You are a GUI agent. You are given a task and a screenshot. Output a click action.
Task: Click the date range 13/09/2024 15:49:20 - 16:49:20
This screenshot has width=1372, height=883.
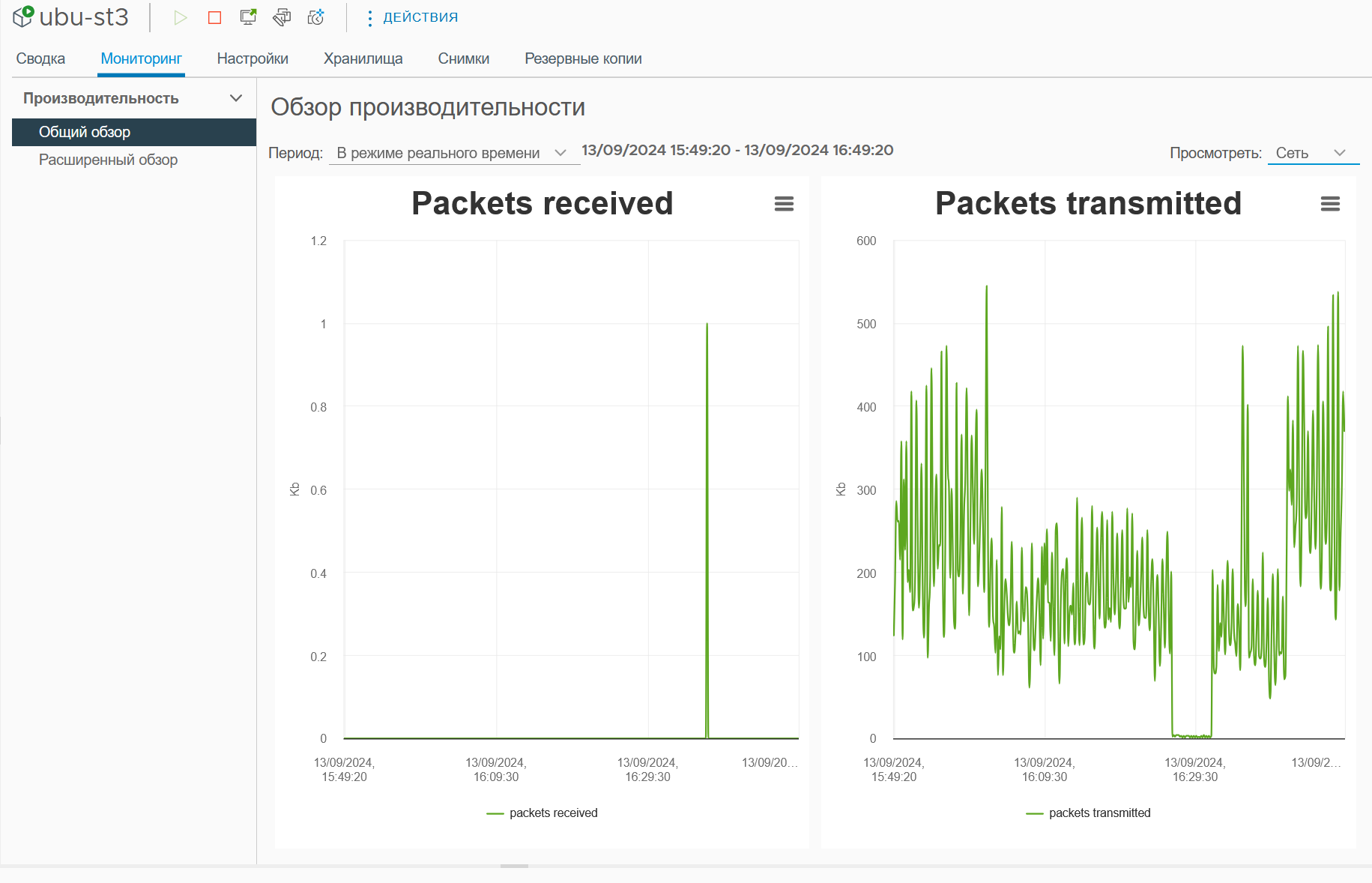[737, 150]
